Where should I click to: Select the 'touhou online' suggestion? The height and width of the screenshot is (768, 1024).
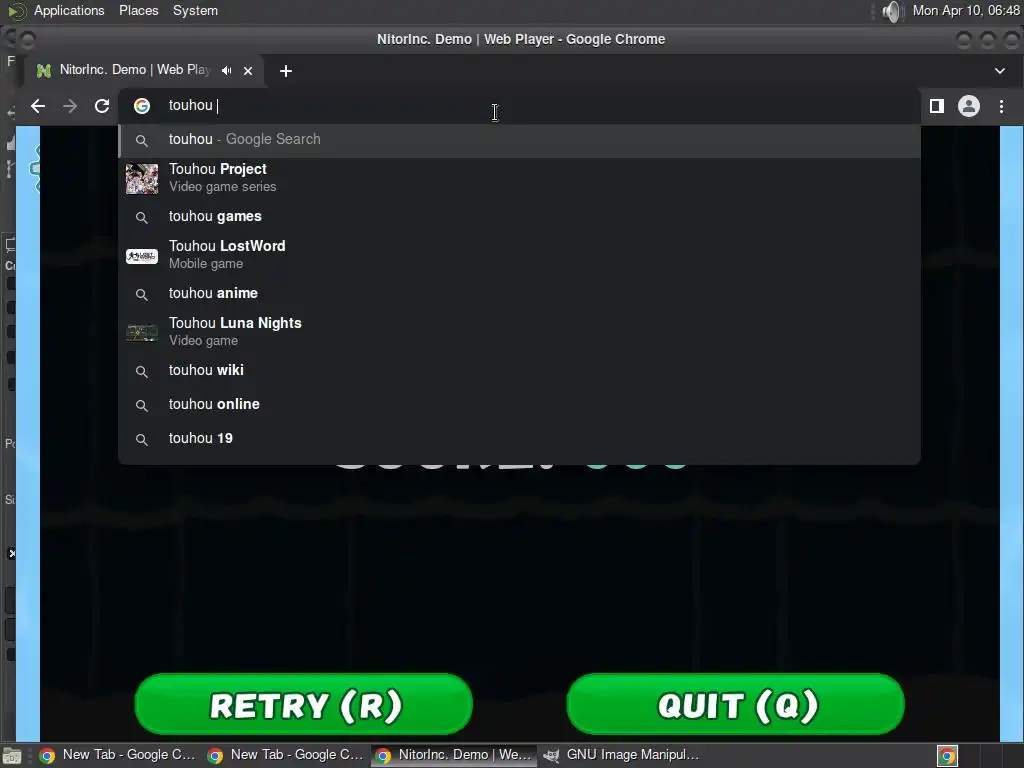coord(519,405)
